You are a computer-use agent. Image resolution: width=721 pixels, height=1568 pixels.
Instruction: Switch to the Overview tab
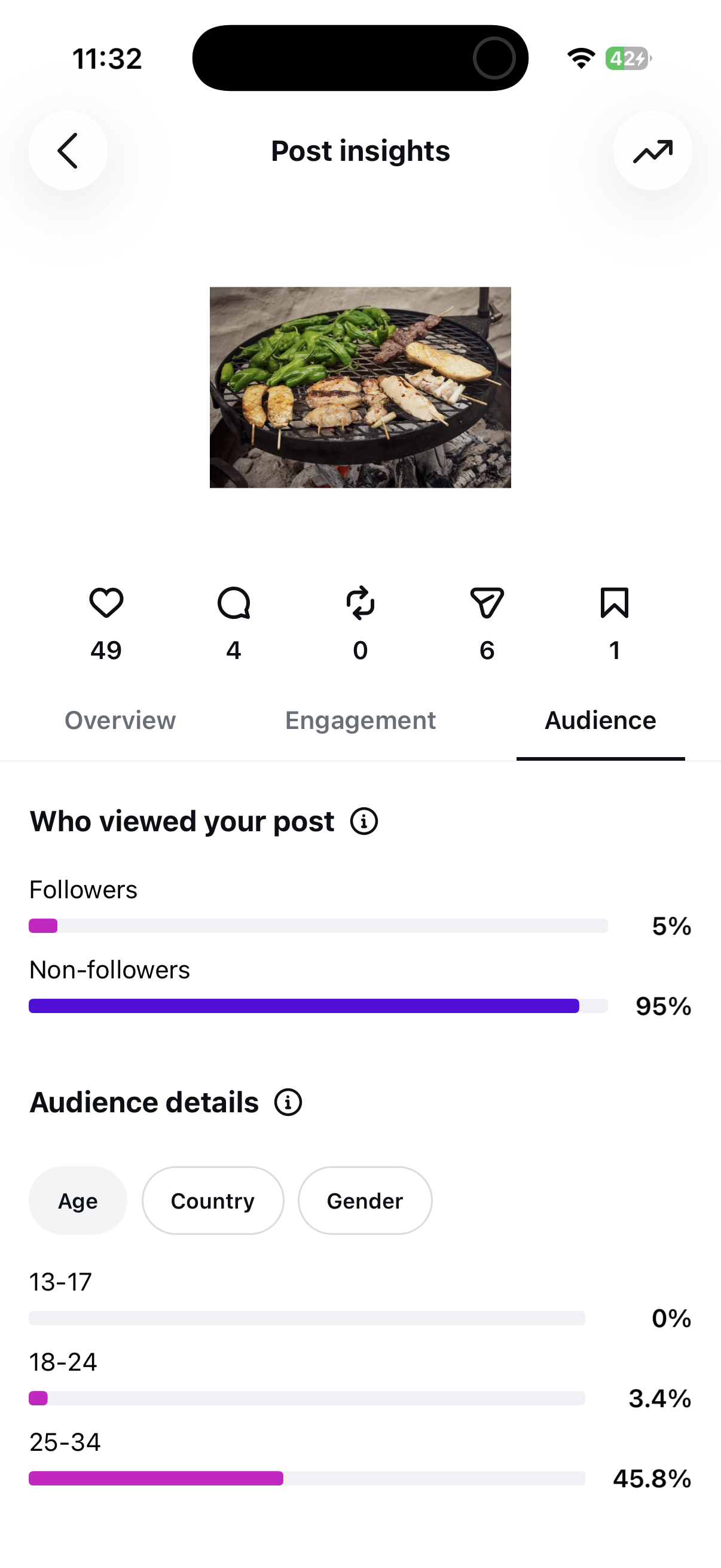(x=120, y=721)
